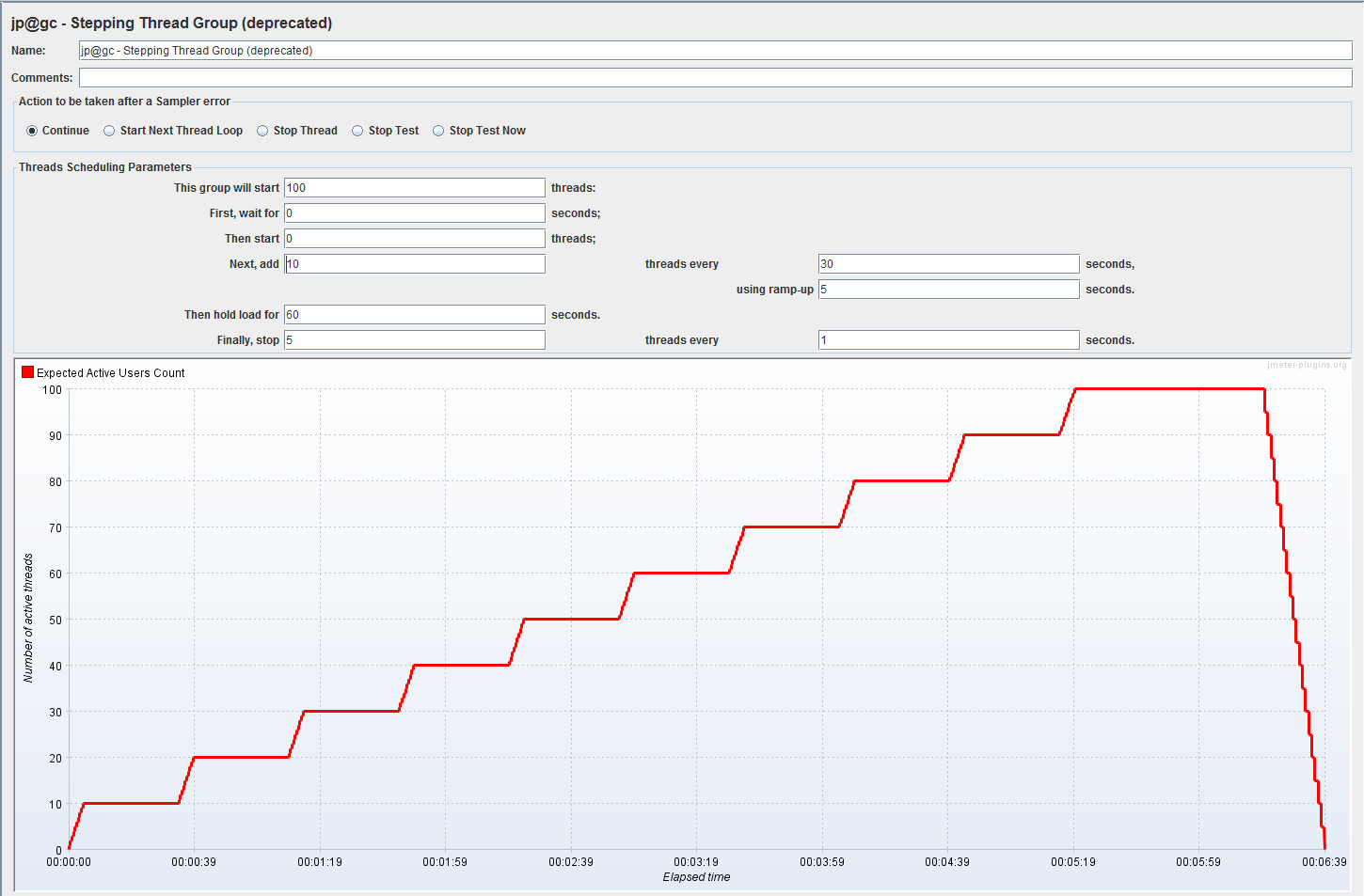Image resolution: width=1364 pixels, height=896 pixels.
Task: Click the 10 value on the Y axis
Action: (x=56, y=805)
